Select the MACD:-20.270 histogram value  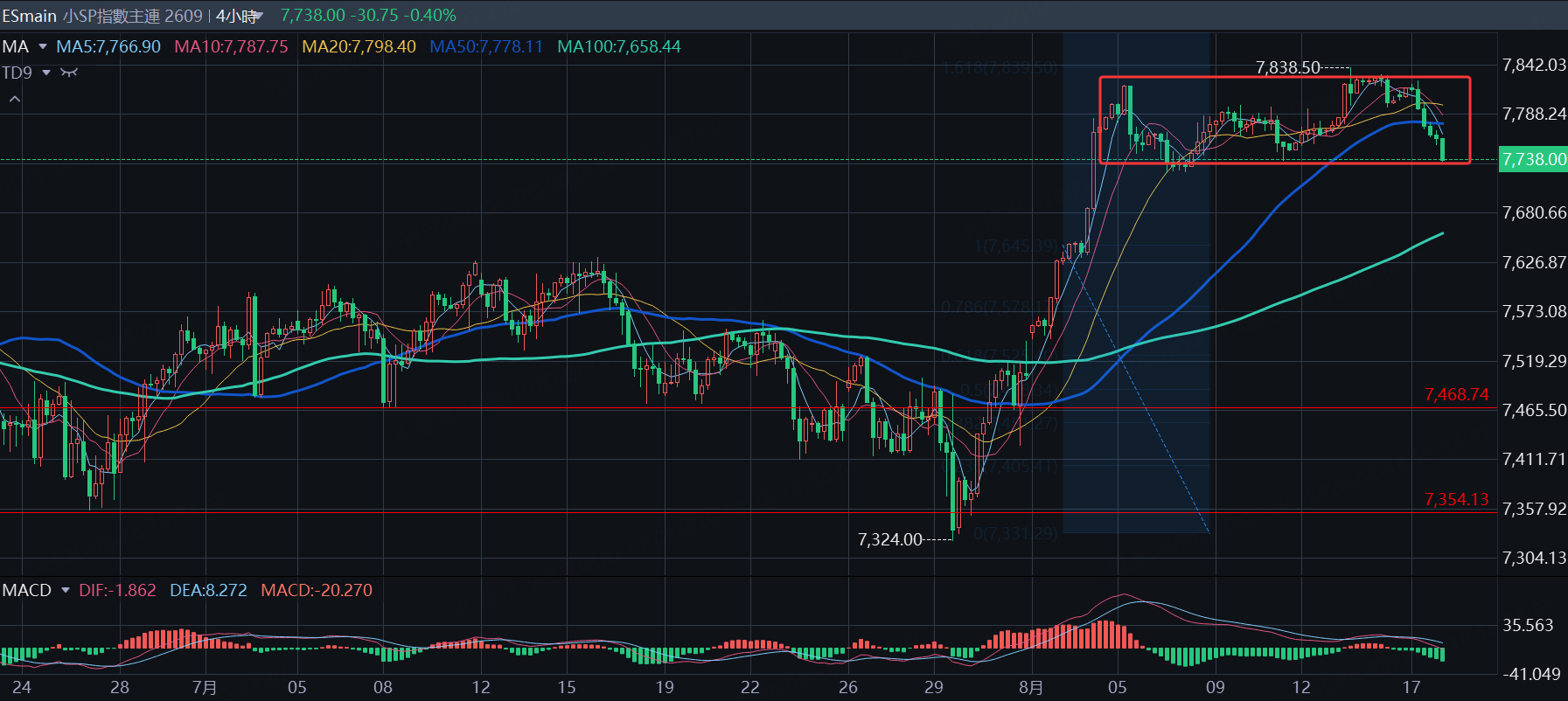317,591
